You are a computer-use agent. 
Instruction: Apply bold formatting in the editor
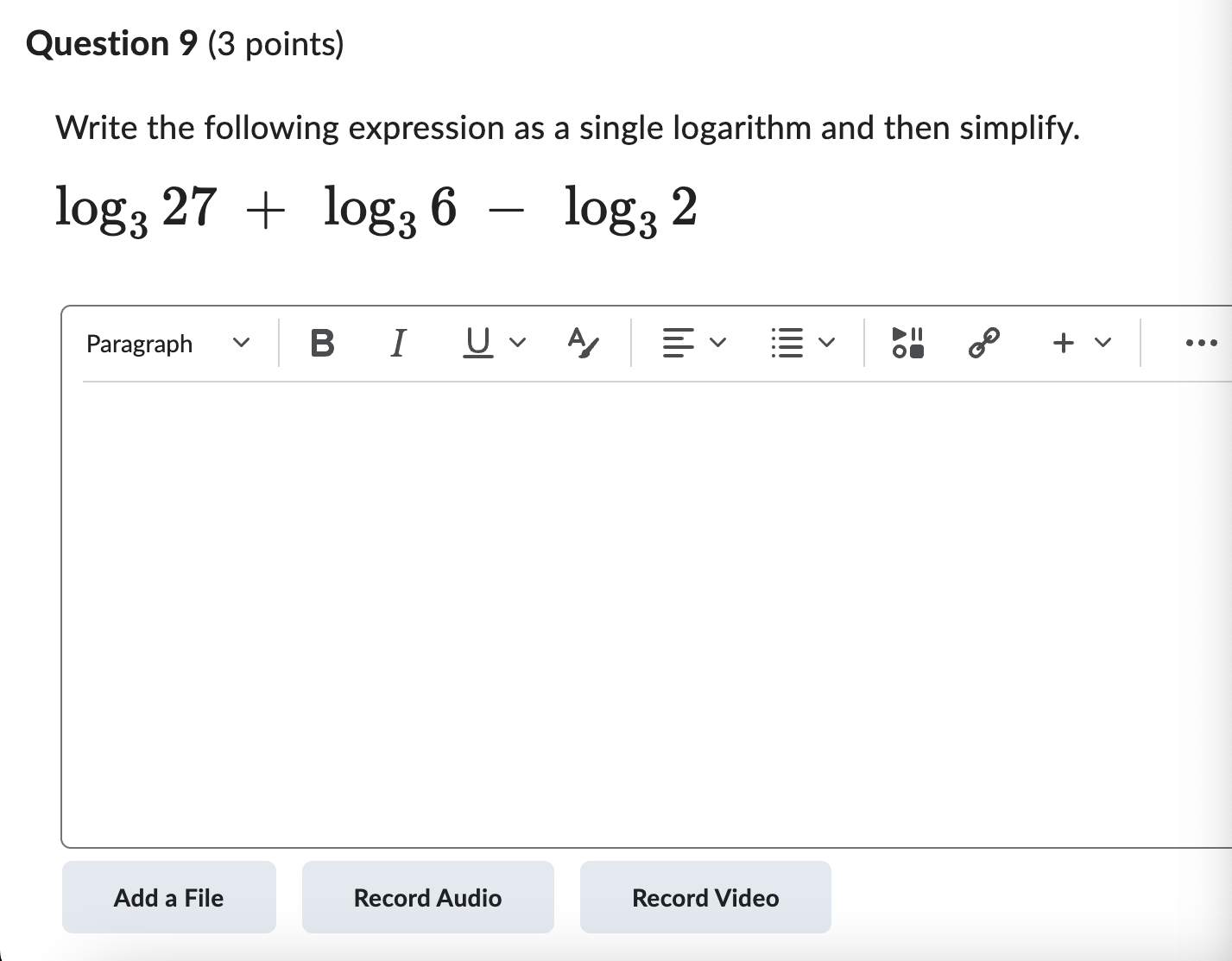[322, 343]
